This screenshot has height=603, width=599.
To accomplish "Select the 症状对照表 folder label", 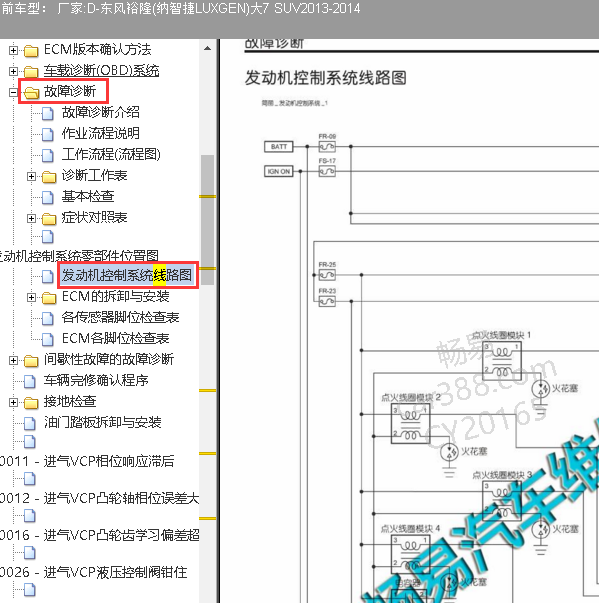I will point(94,218).
